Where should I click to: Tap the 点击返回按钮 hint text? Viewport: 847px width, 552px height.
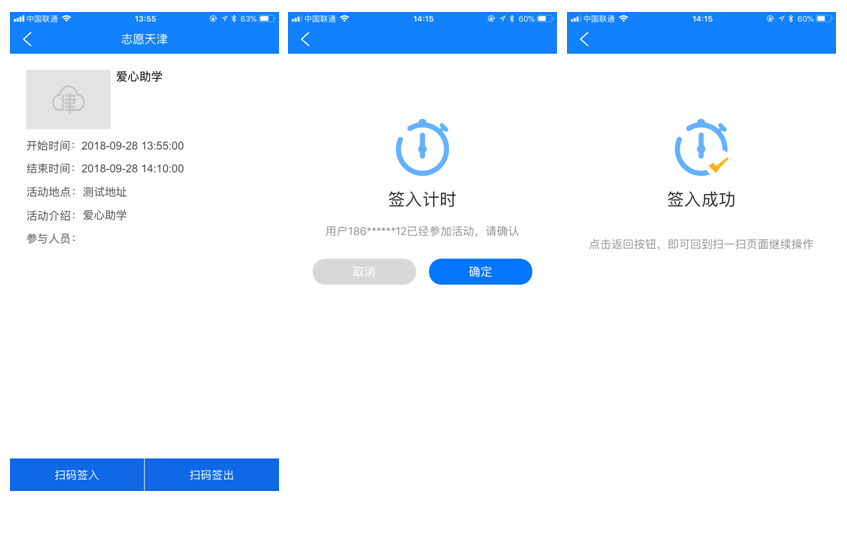click(700, 244)
